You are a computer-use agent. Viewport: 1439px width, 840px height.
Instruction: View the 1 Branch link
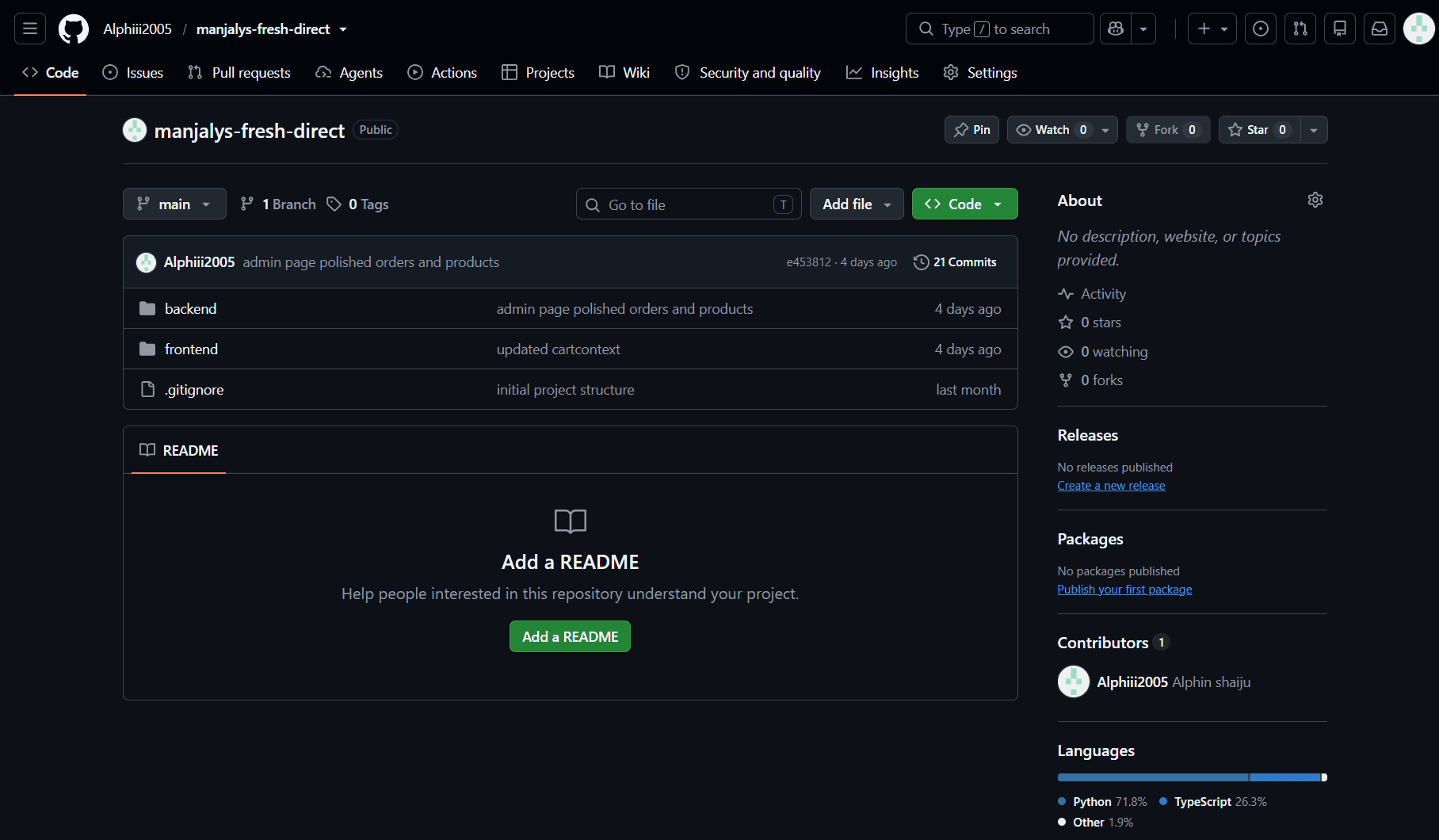tap(278, 204)
